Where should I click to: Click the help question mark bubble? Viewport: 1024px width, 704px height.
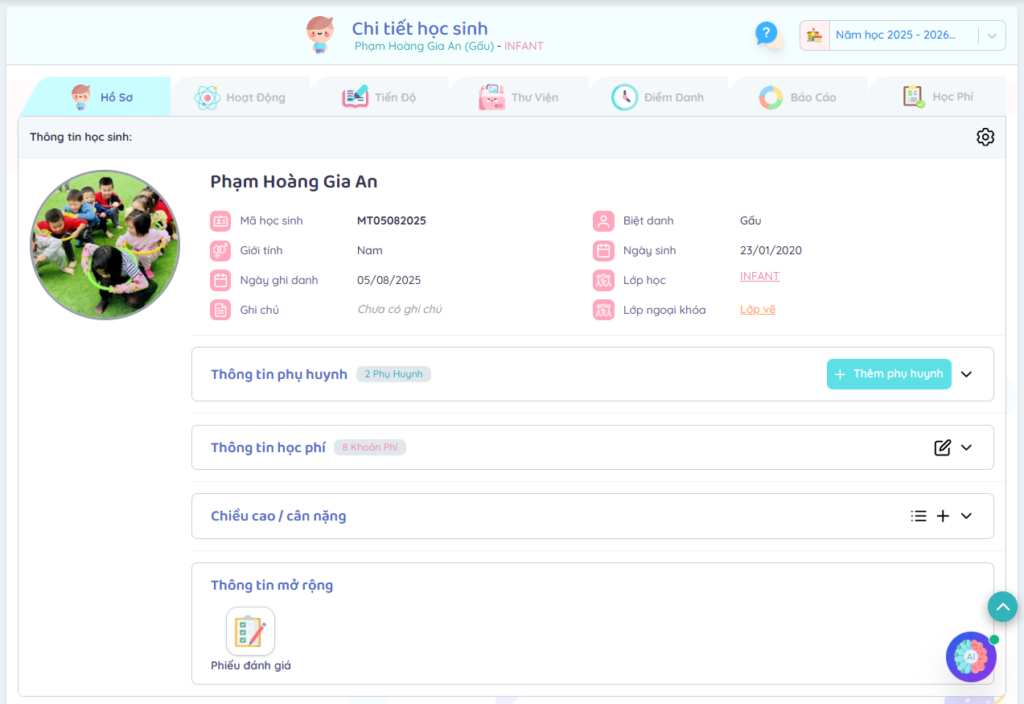[x=766, y=34]
